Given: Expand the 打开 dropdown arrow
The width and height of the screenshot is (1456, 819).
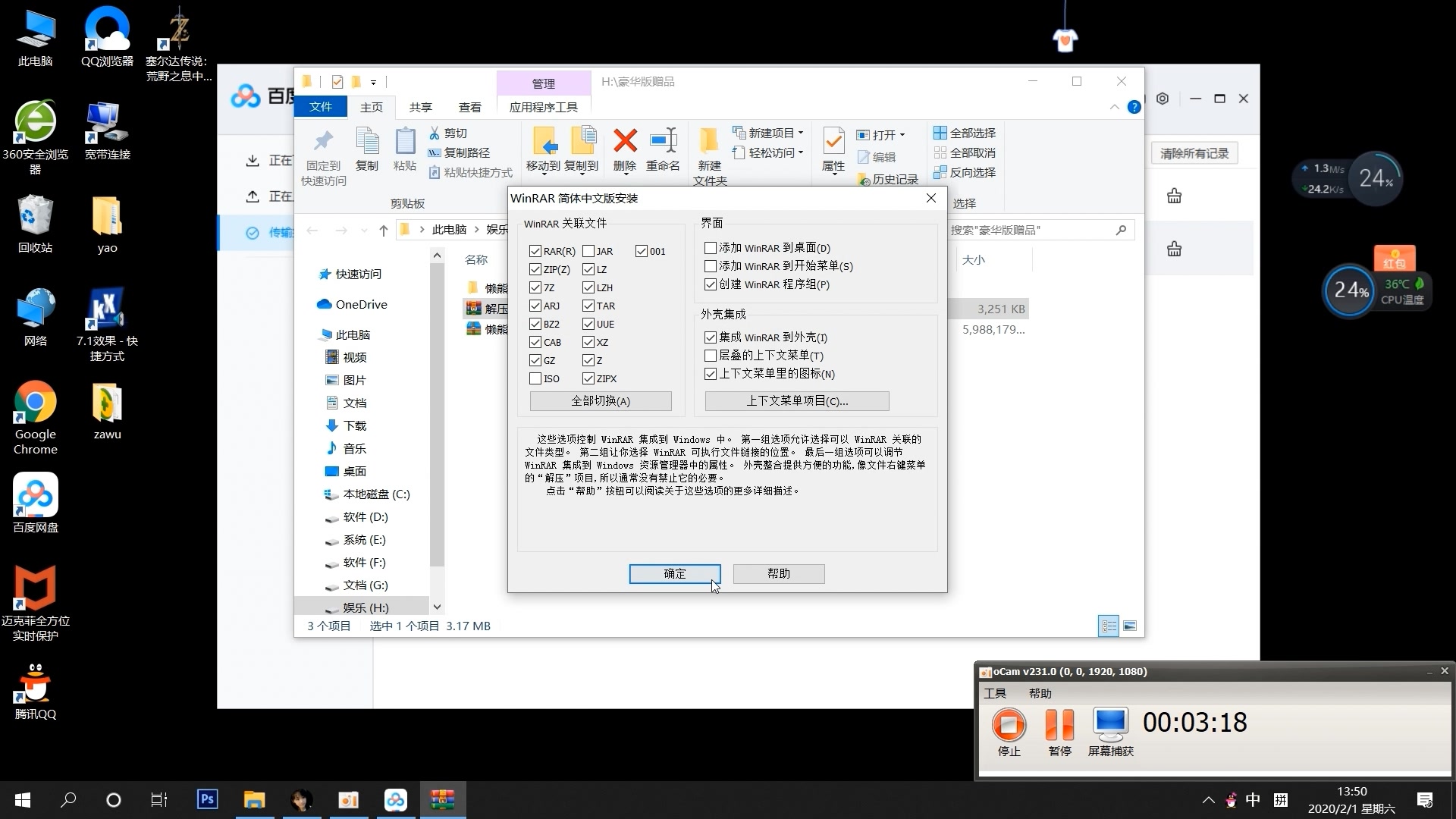Looking at the screenshot, I should 902,135.
